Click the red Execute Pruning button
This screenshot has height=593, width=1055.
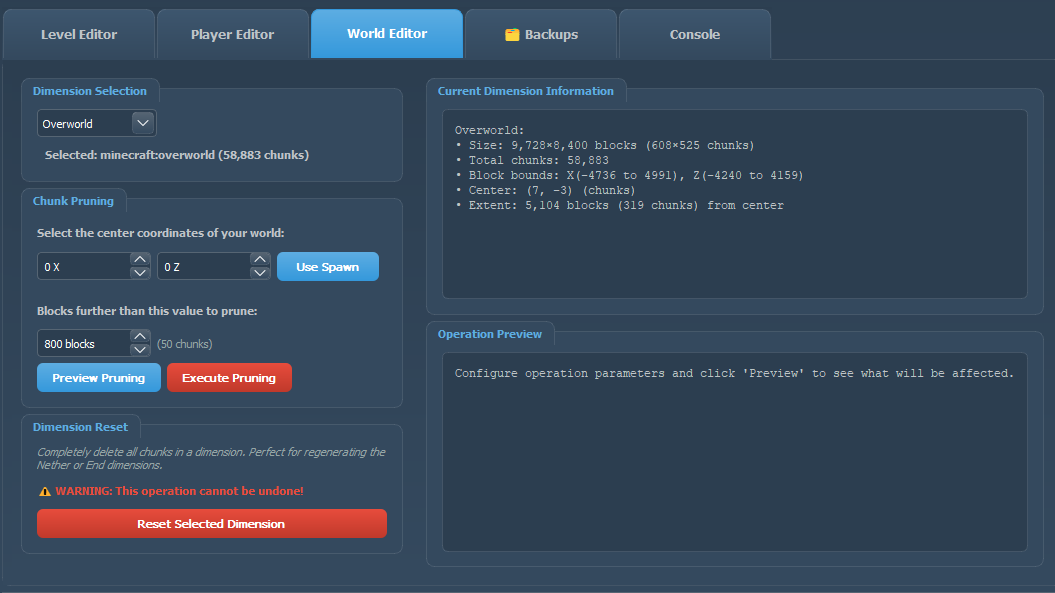(229, 378)
